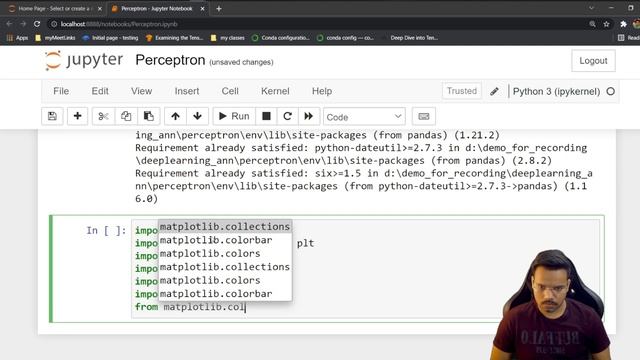Viewport: 640px width, 360px height.
Task: Open the Help menu
Action: pyautogui.click(x=322, y=91)
